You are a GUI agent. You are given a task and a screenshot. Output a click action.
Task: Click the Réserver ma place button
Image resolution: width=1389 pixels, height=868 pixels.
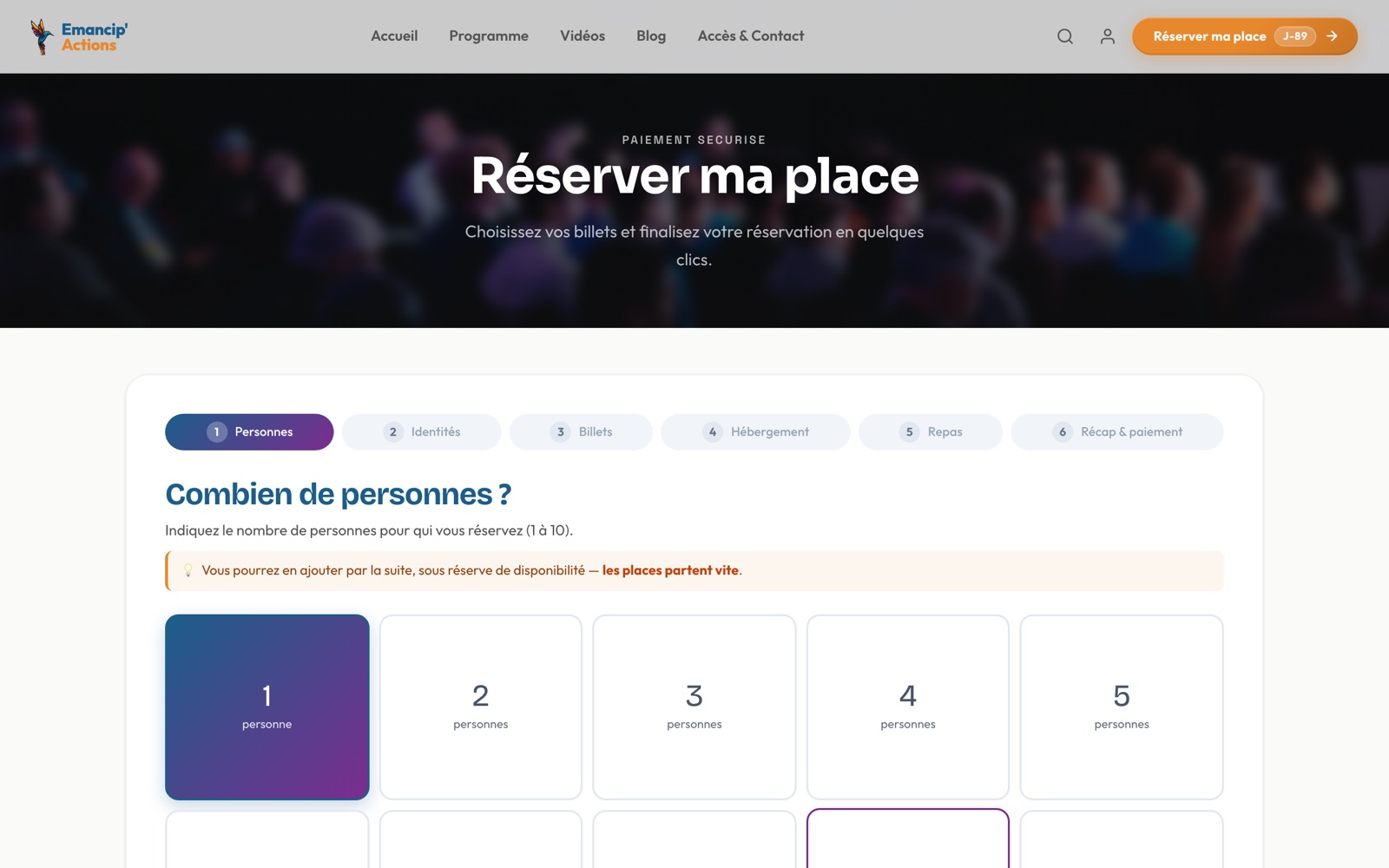coord(1245,36)
